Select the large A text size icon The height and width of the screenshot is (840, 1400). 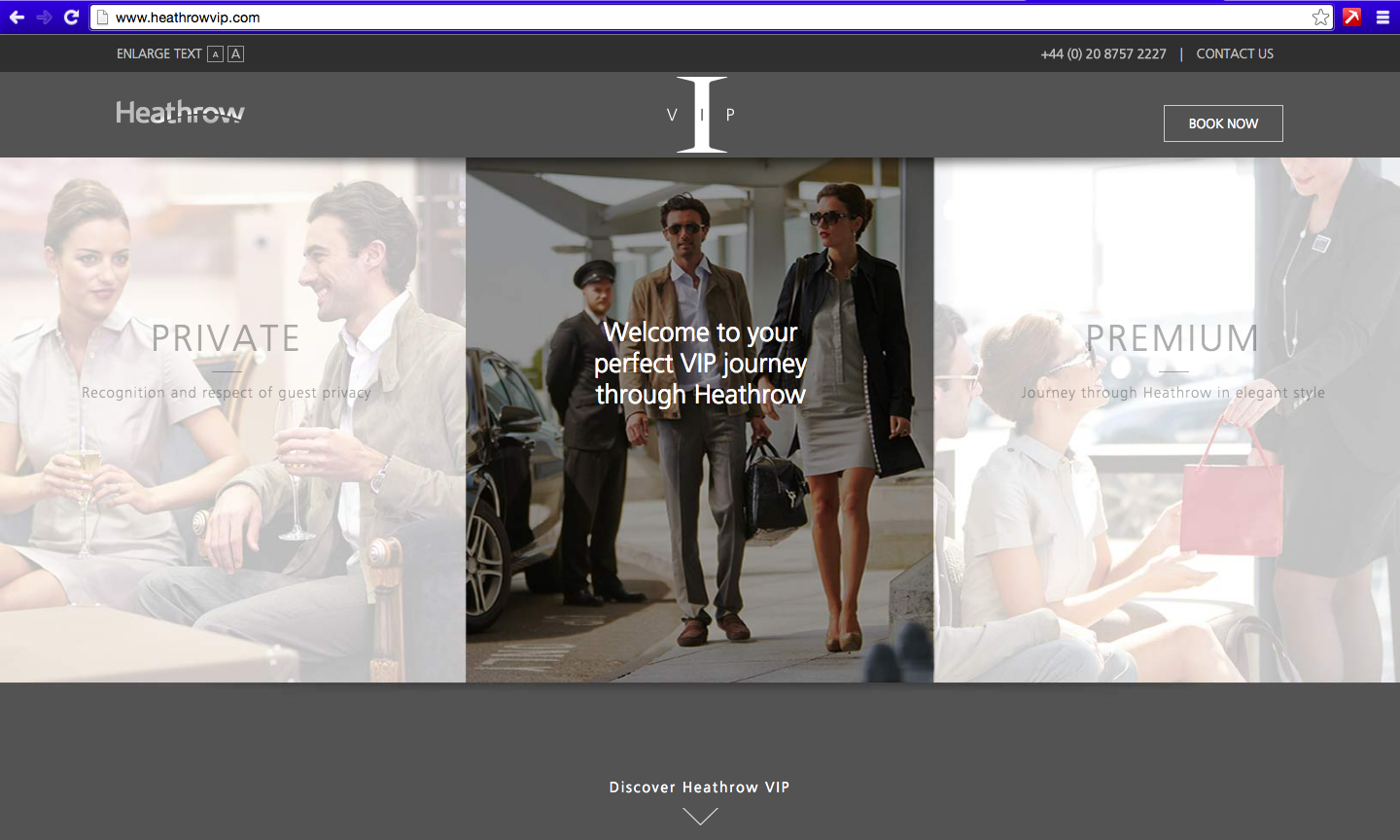tap(235, 54)
